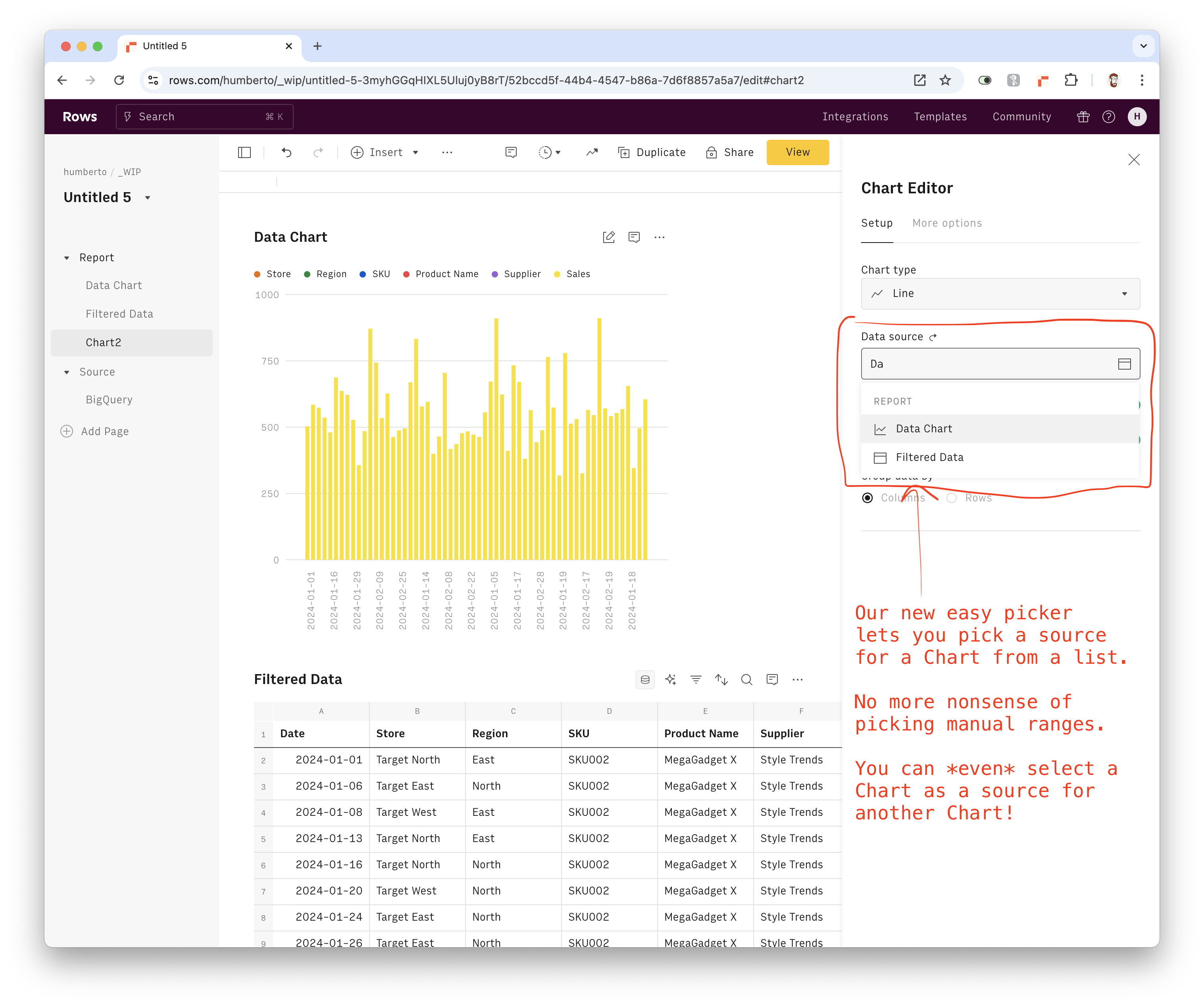Open Templates in top navigation
Image resolution: width=1204 pixels, height=1006 pixels.
[x=940, y=116]
